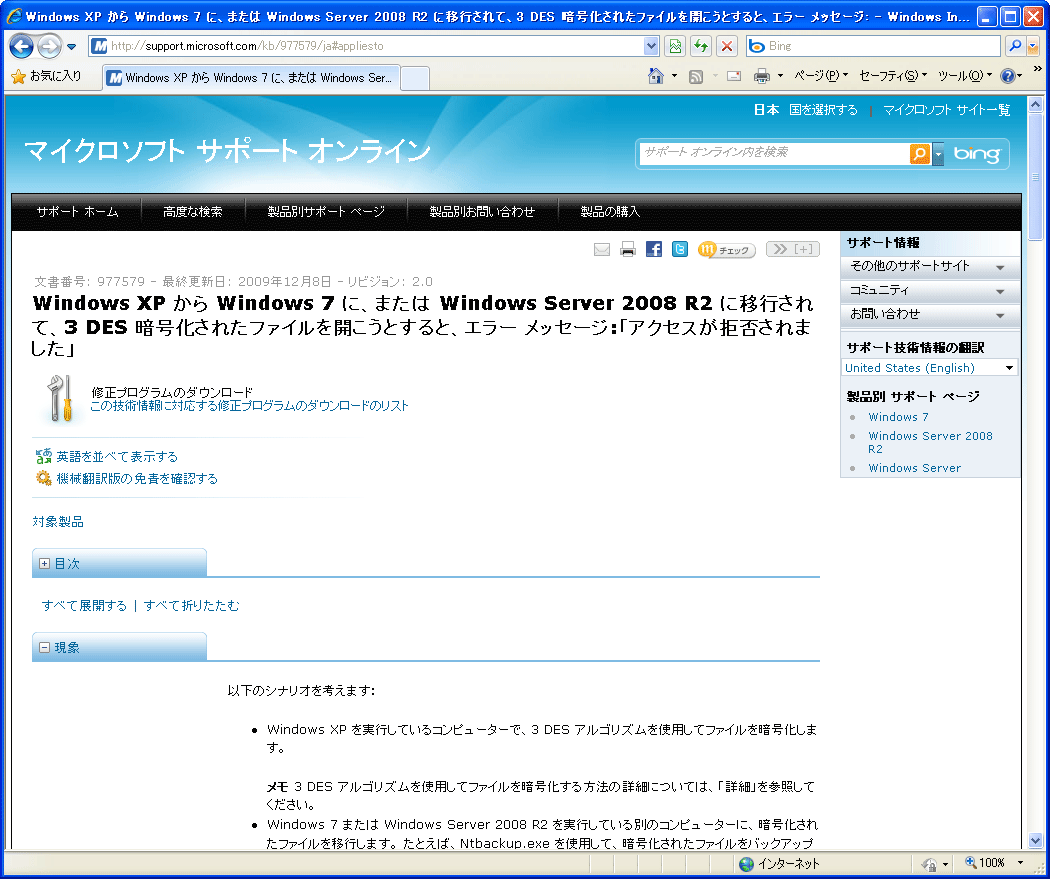Expand the share [+] more button
The image size is (1050, 879).
[793, 250]
